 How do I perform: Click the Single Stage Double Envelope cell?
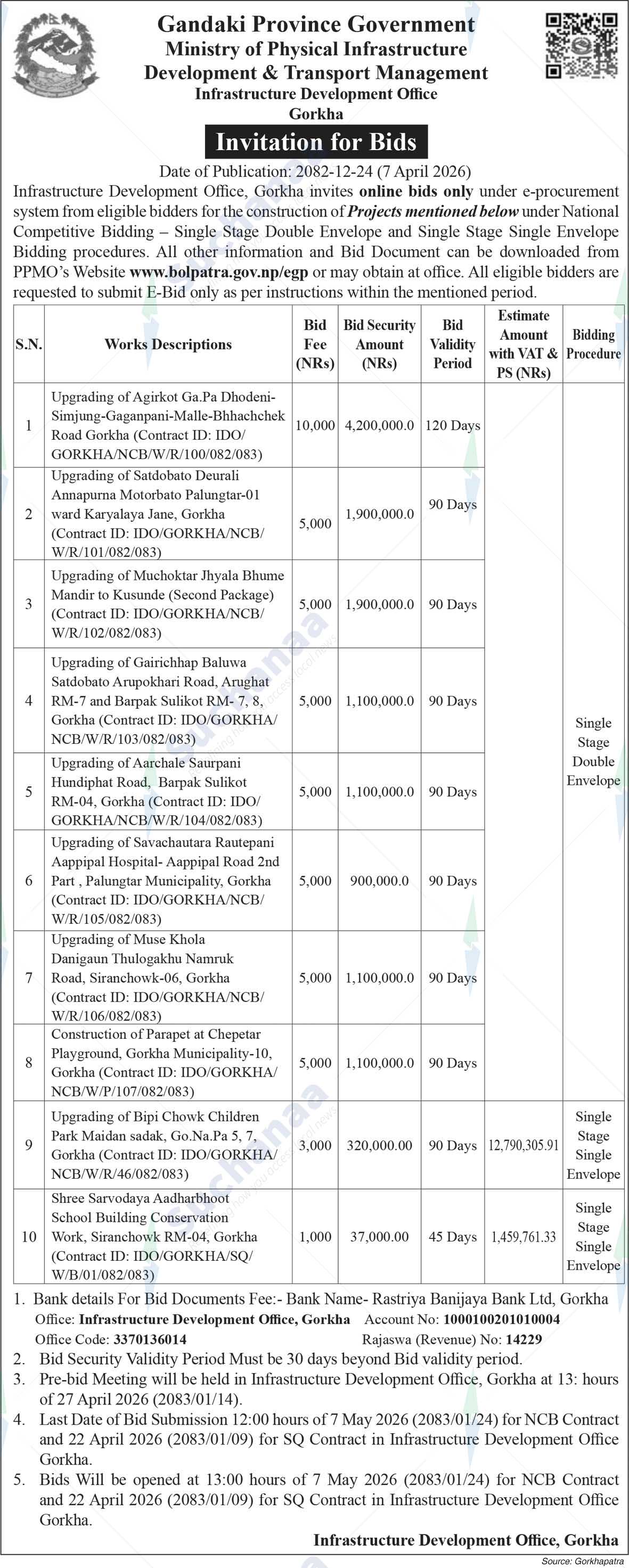point(593,752)
